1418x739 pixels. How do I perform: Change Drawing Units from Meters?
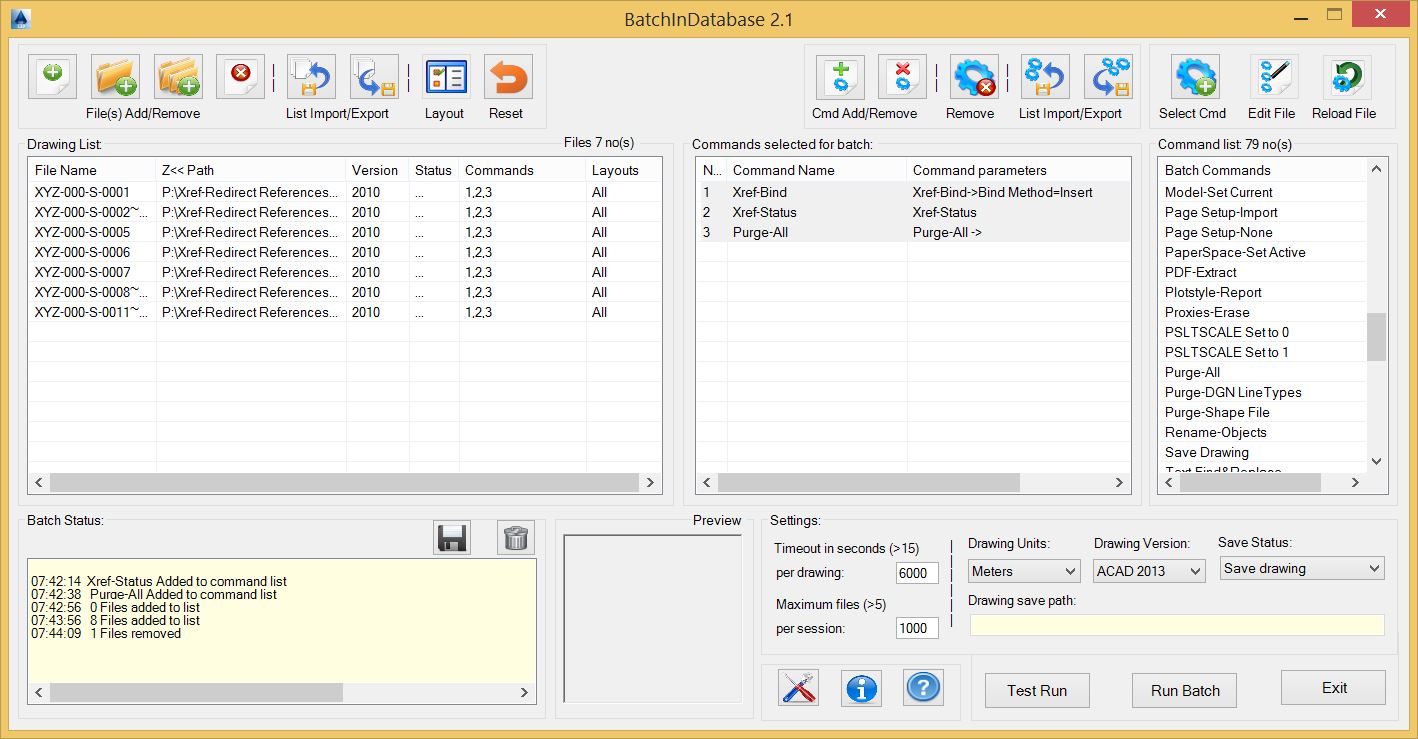point(1022,571)
